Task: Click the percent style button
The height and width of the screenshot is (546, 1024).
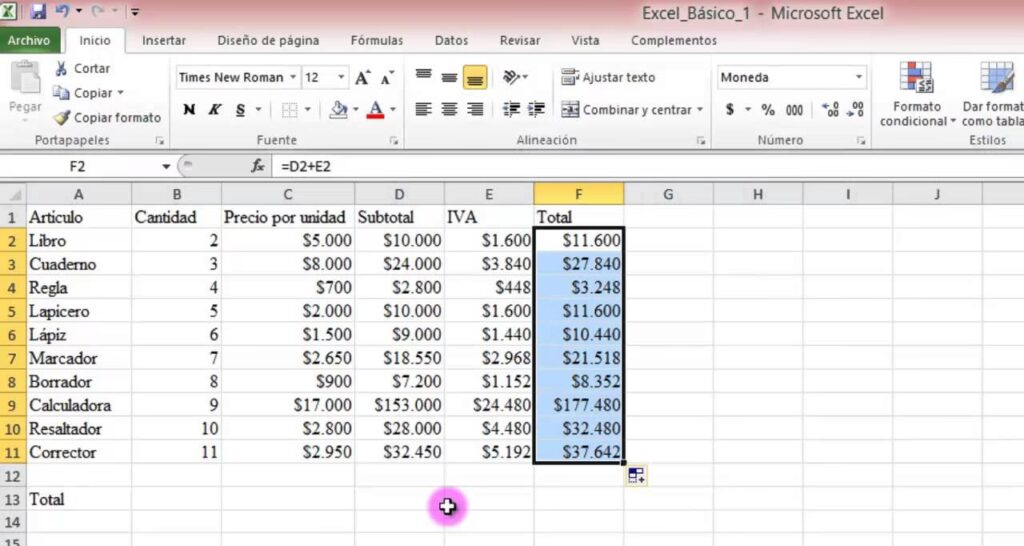Action: point(768,110)
